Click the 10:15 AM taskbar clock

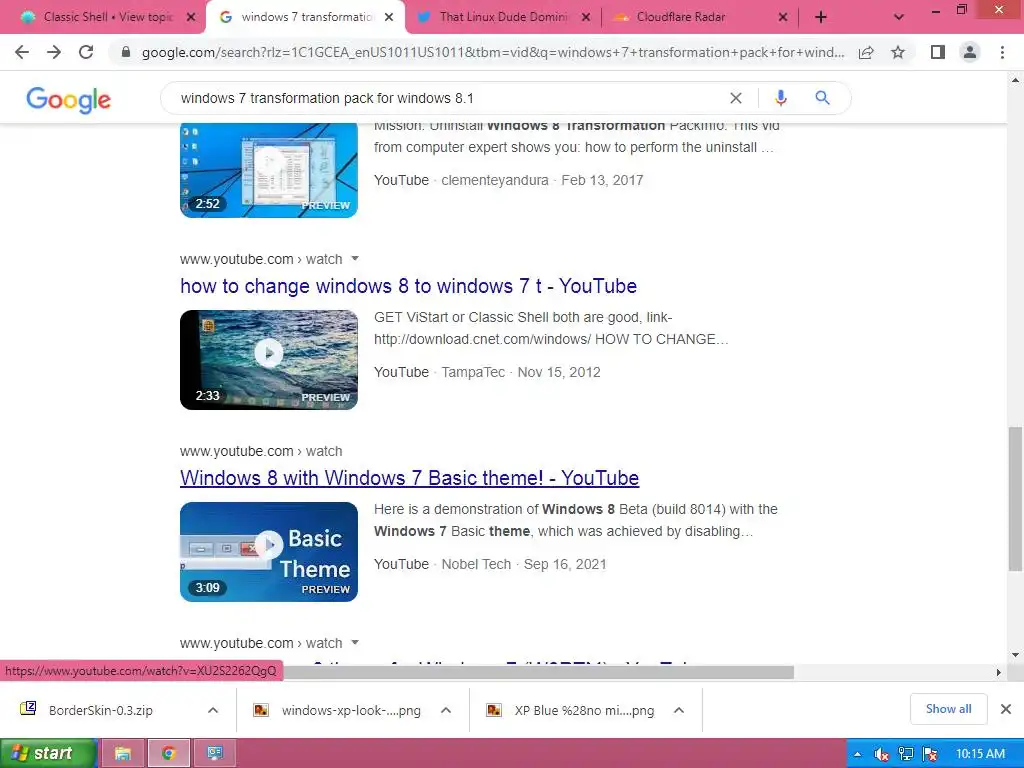pos(980,754)
